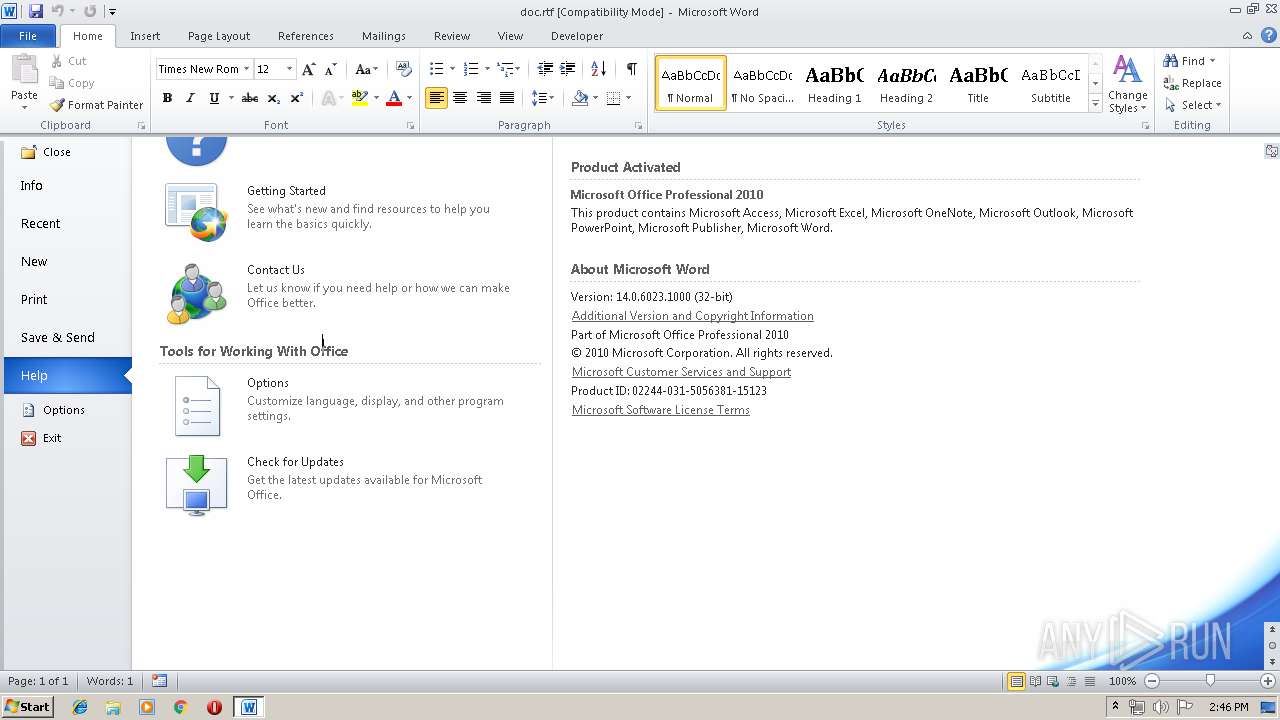Open the File tab
Image resolution: width=1280 pixels, height=720 pixels.
(x=28, y=36)
